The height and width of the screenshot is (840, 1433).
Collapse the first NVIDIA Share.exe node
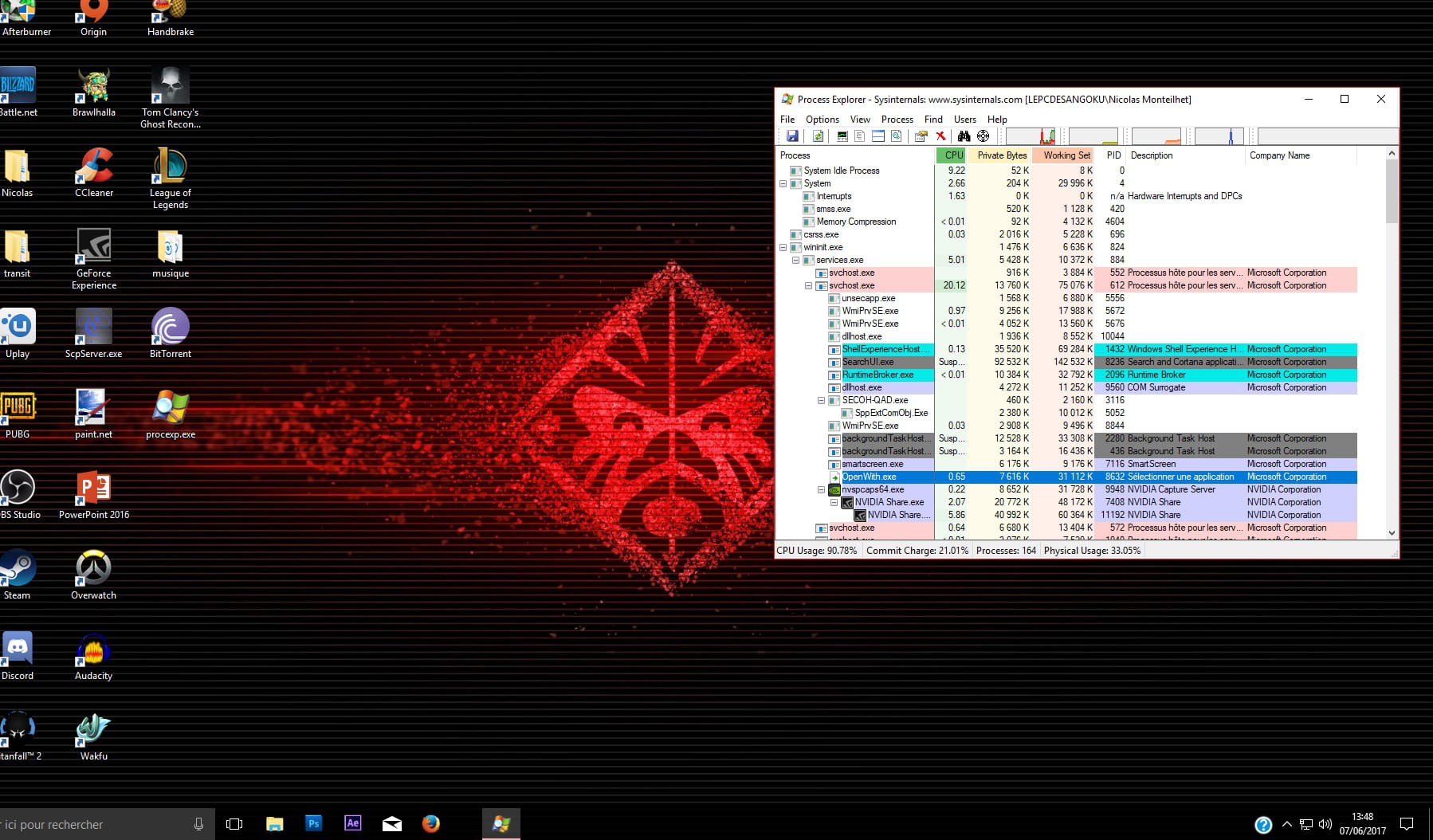(x=834, y=502)
